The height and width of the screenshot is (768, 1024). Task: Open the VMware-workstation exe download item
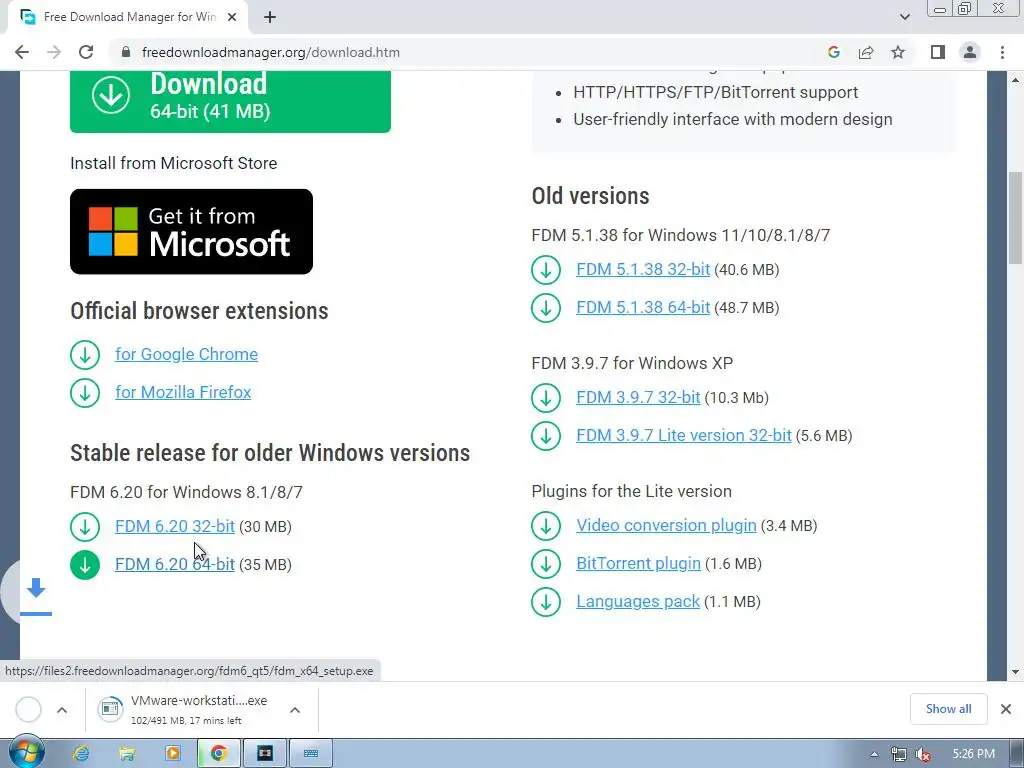point(189,709)
